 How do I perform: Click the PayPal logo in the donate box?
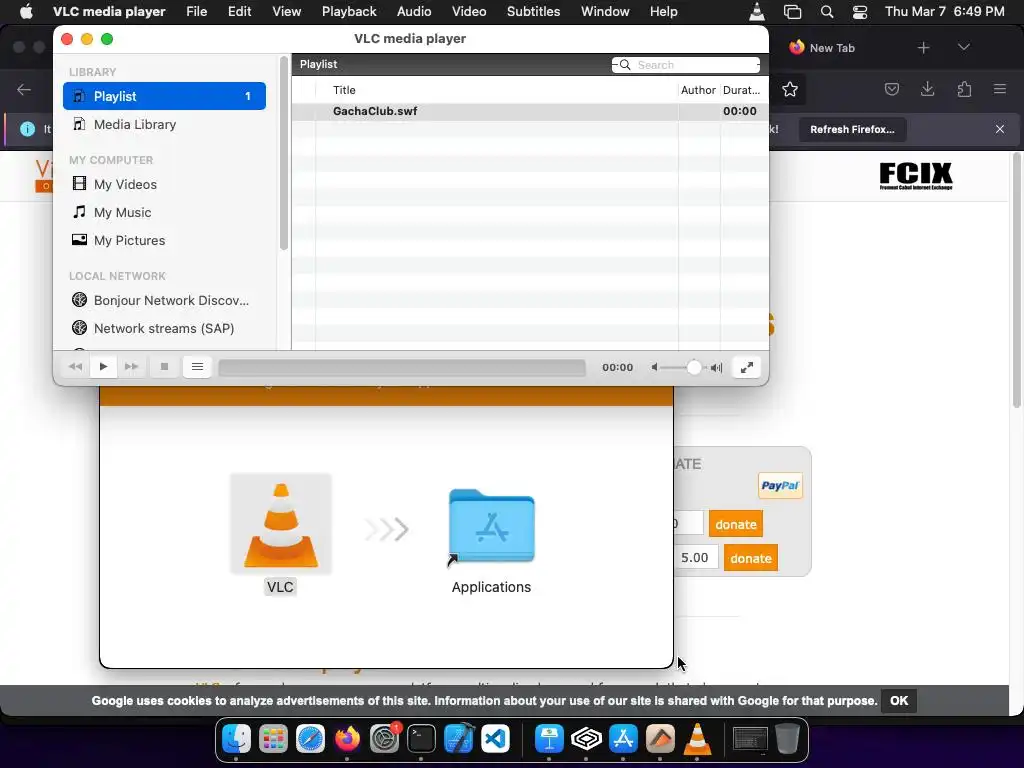click(x=780, y=486)
